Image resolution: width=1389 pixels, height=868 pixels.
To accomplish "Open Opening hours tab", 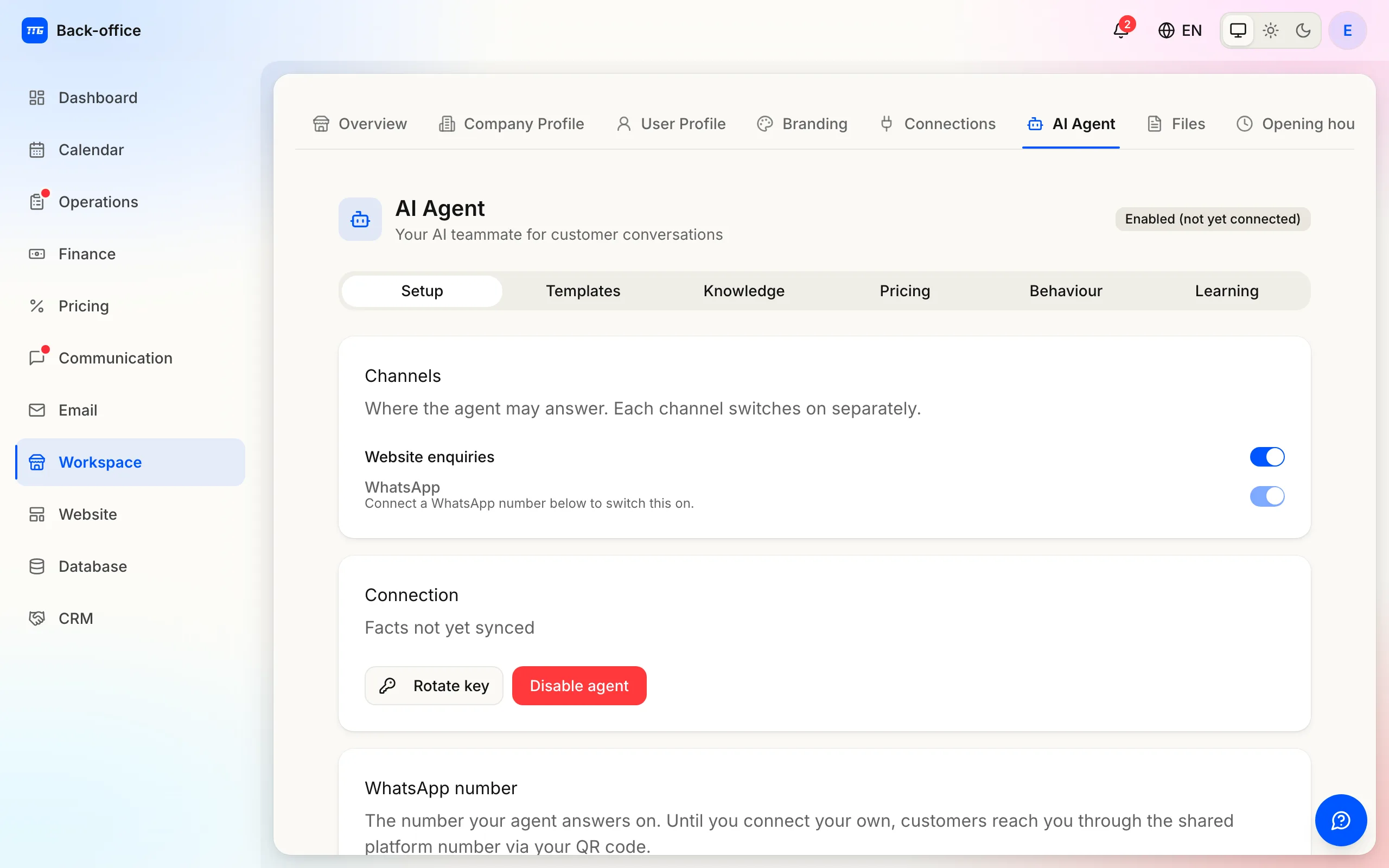I will click(x=1296, y=124).
